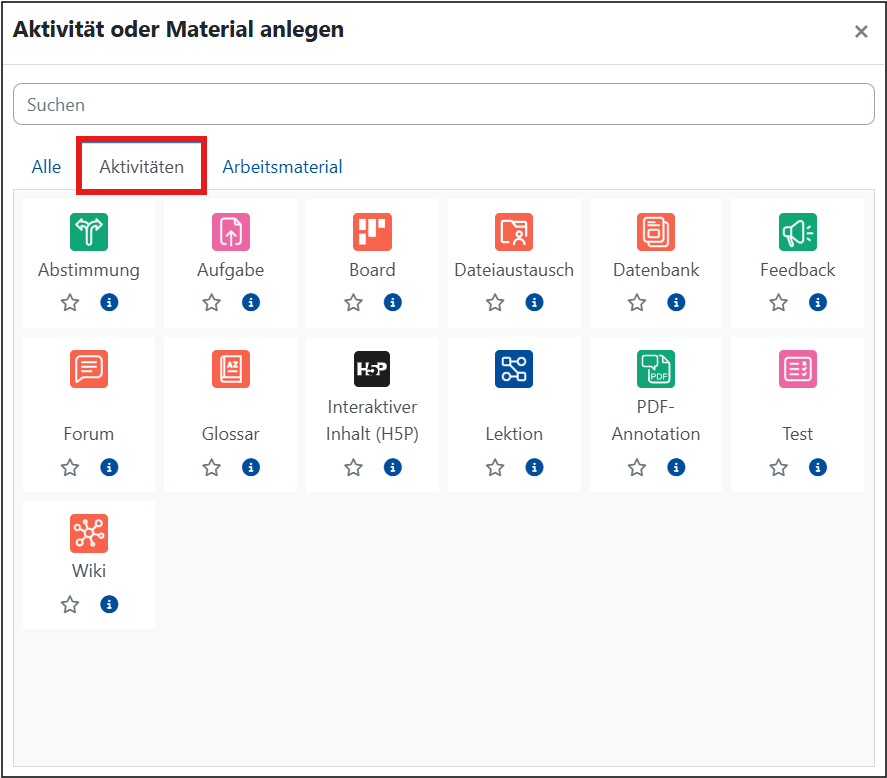The width and height of the screenshot is (887, 778).
Task: Show info for Dateiaustausch
Action: [534, 303]
